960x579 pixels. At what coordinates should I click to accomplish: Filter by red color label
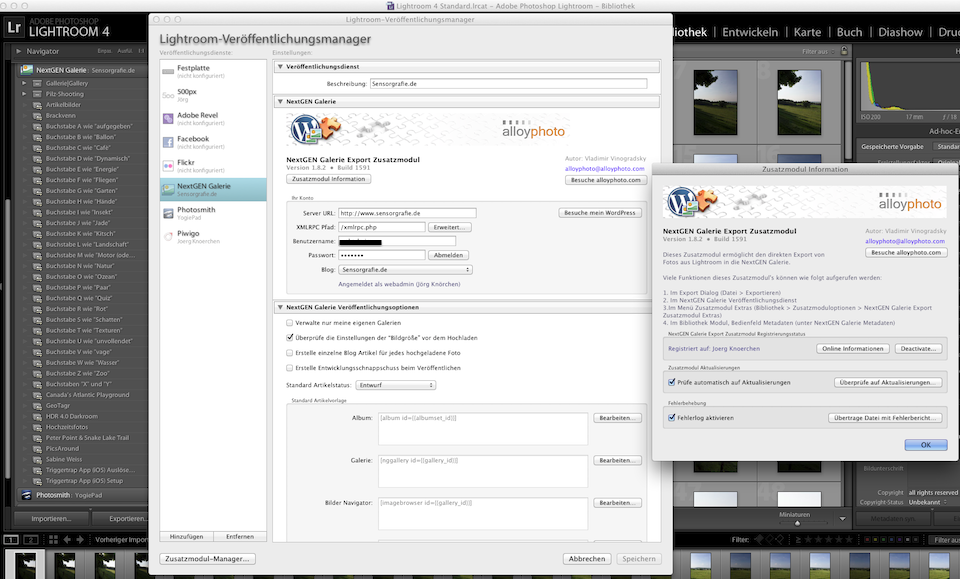[x=866, y=540]
